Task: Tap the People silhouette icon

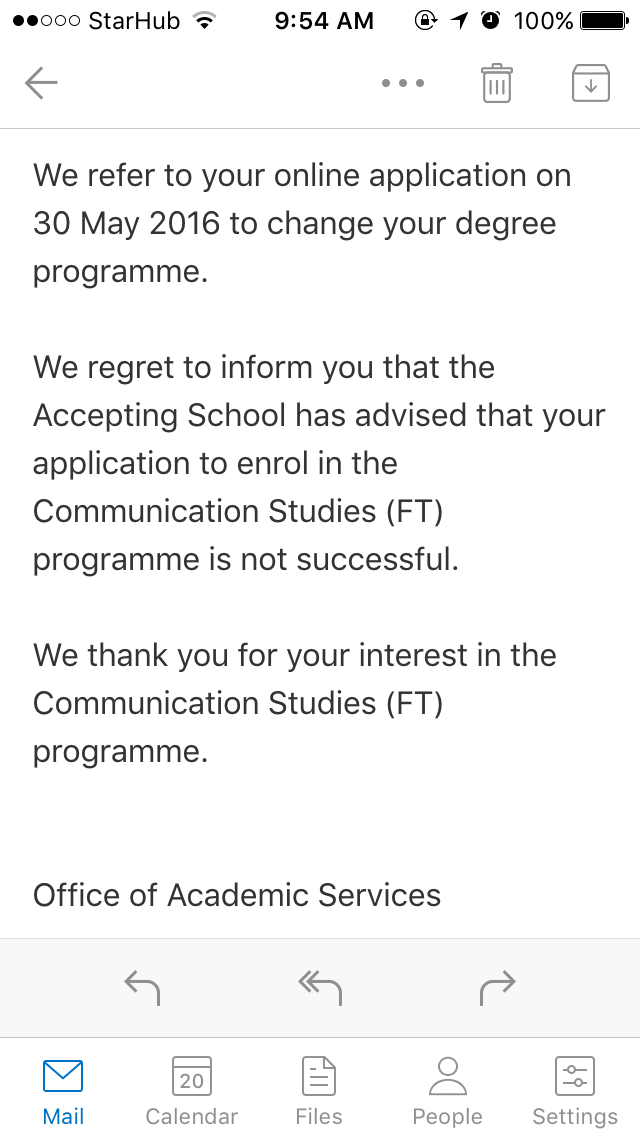Action: (x=446, y=1077)
